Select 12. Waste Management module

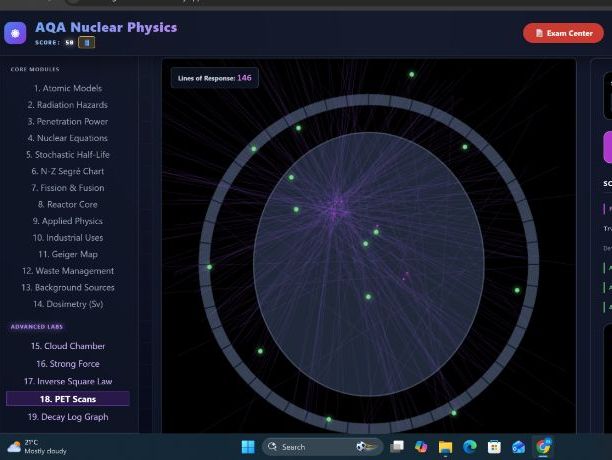pyautogui.click(x=68, y=271)
